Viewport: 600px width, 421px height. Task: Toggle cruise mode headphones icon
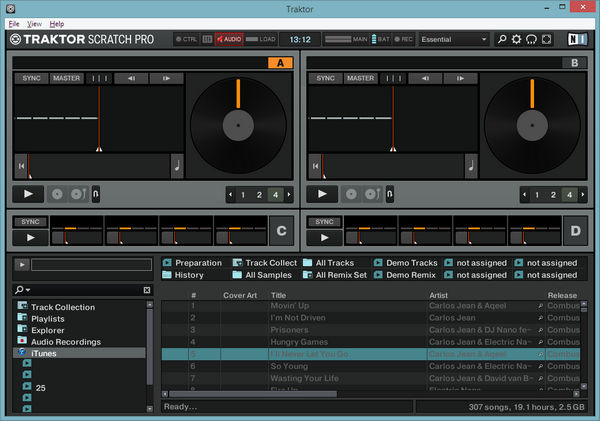(532, 40)
